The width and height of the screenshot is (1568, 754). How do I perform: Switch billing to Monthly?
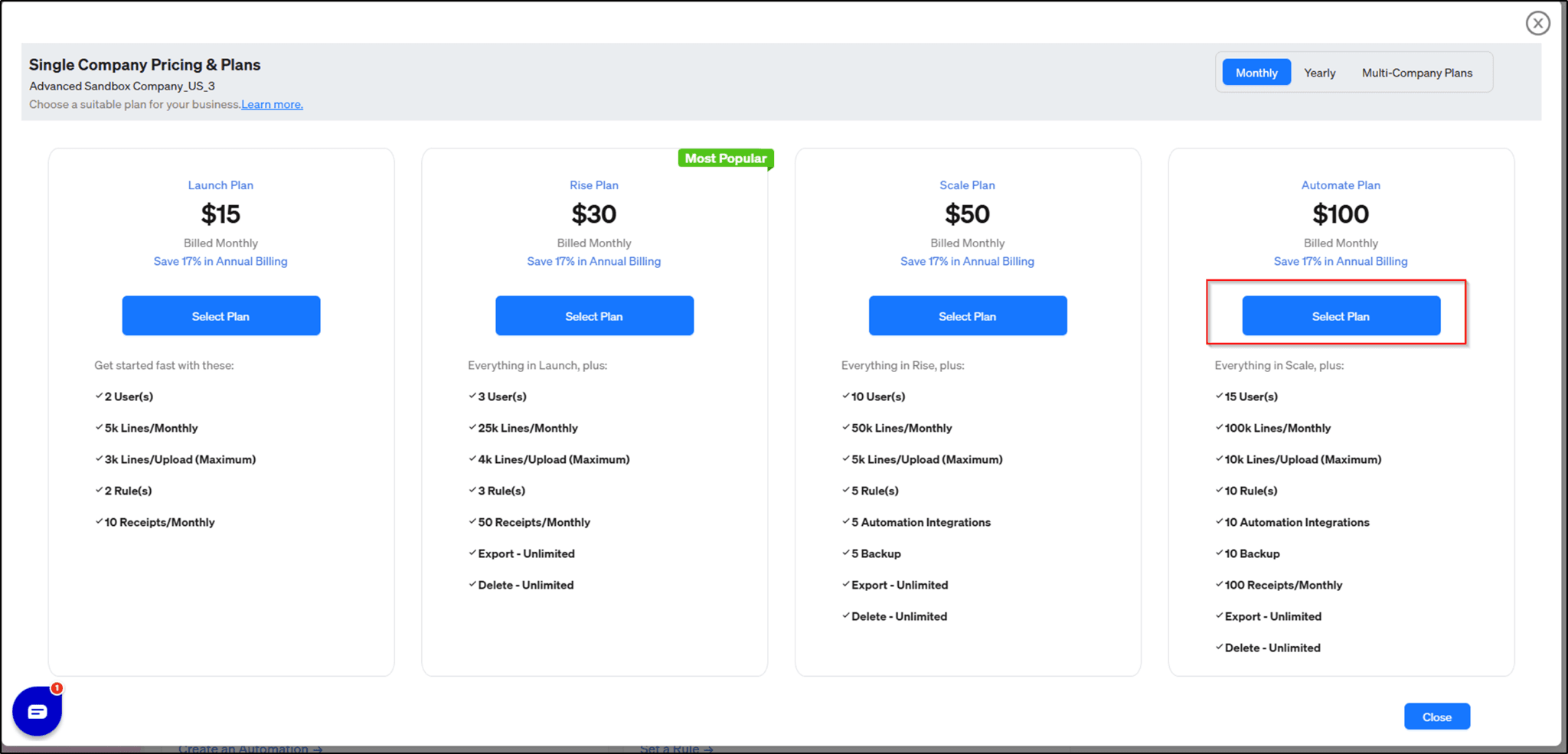1256,73
